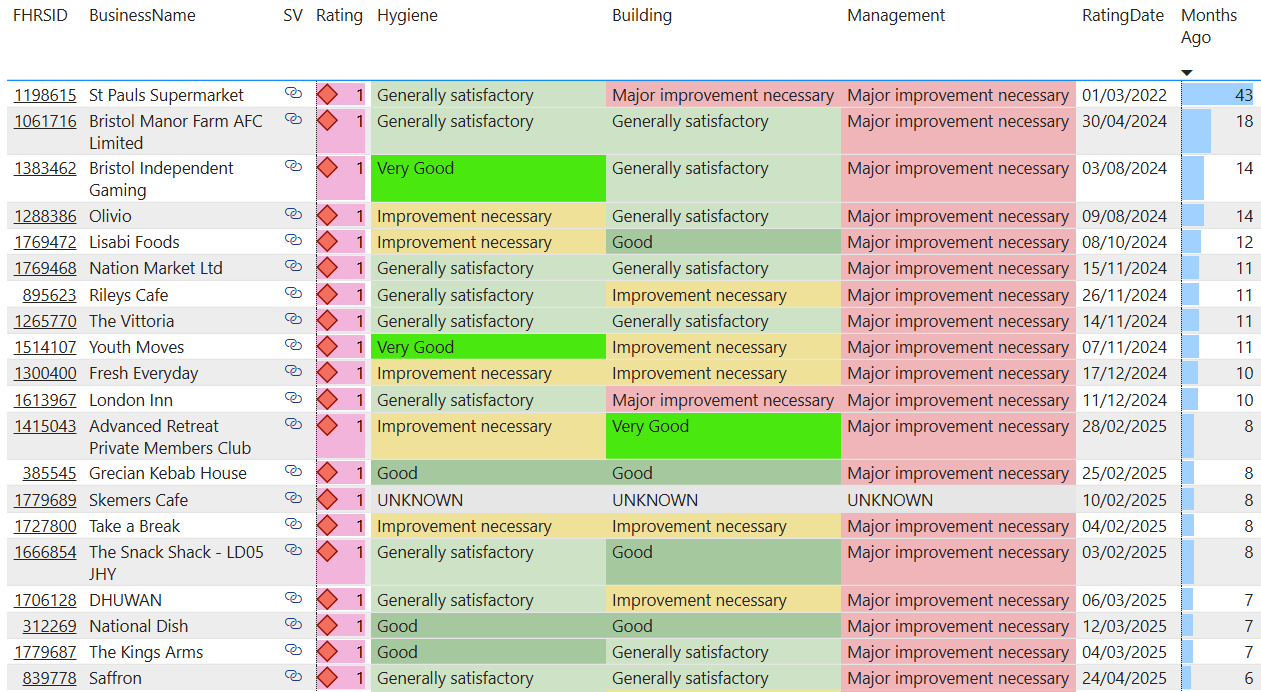Open FHRSID link 385545
Image resolution: width=1261 pixels, height=692 pixels.
click(50, 474)
